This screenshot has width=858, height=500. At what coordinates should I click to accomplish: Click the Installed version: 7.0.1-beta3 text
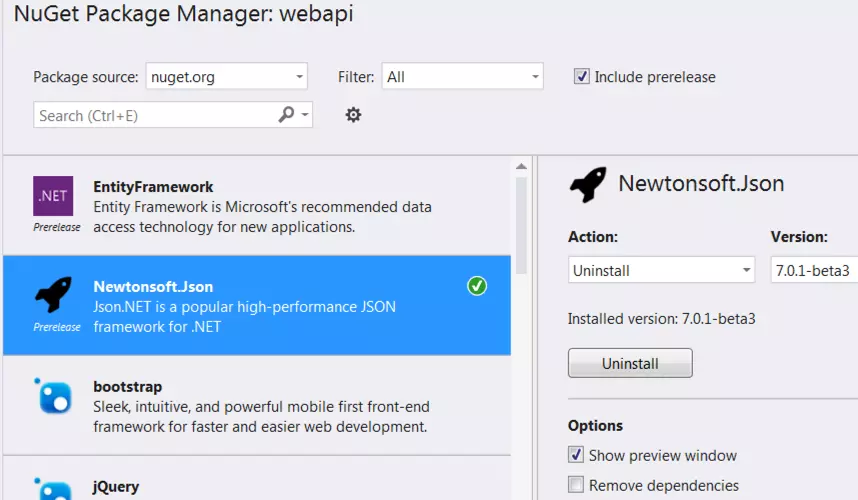[661, 319]
